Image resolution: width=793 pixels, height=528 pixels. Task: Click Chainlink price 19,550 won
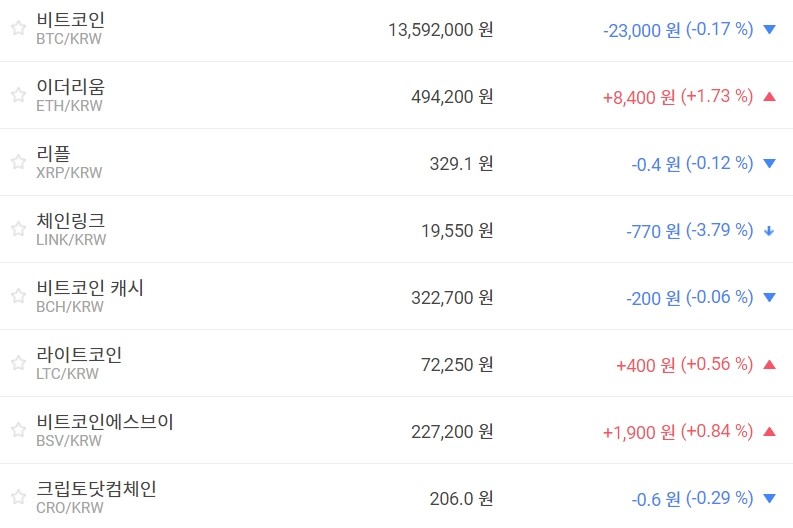(x=457, y=230)
